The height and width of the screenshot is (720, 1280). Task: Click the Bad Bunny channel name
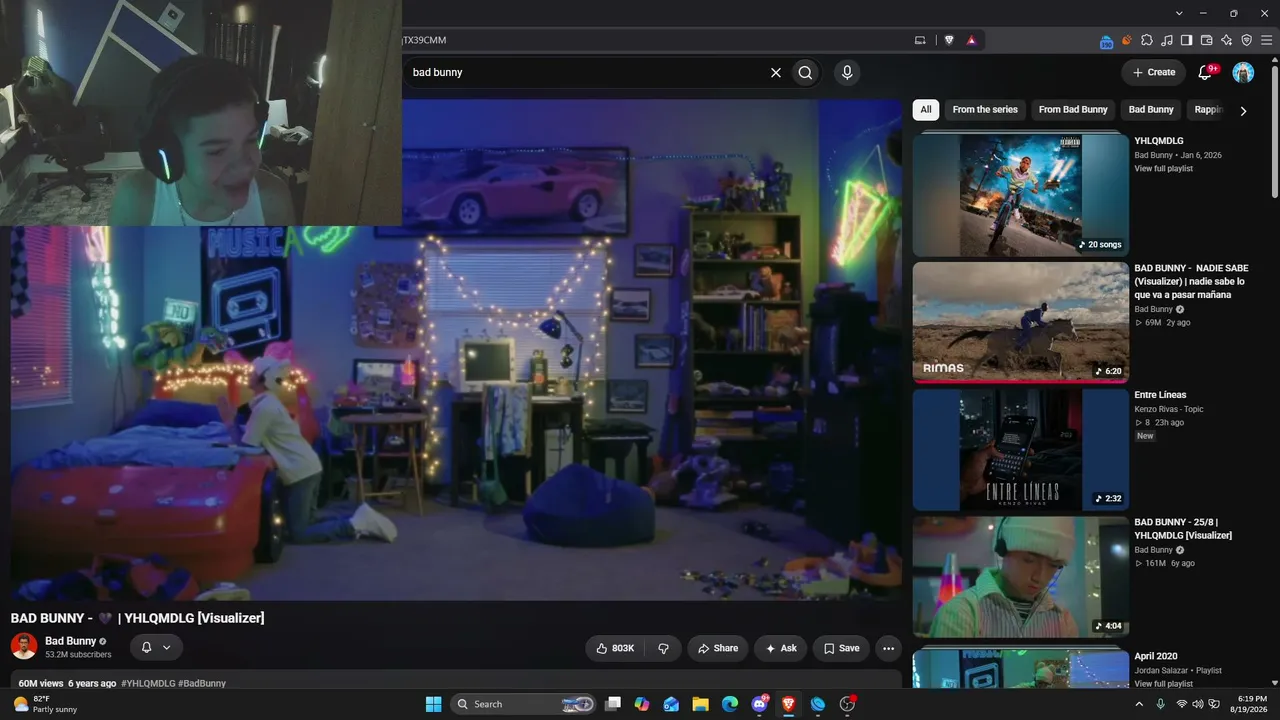tap(70, 641)
